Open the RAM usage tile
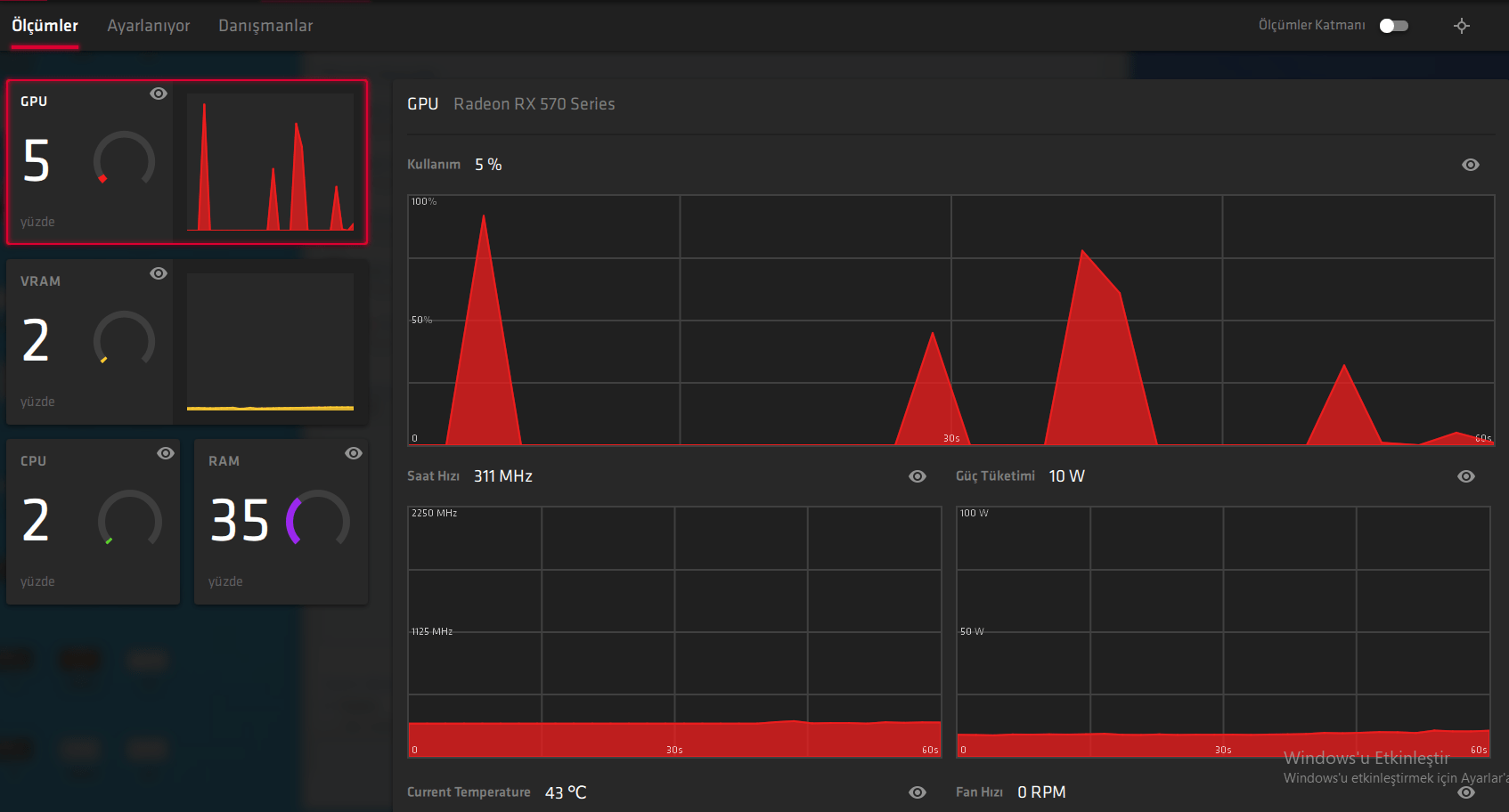Screen dimensions: 1509x812 (281, 522)
